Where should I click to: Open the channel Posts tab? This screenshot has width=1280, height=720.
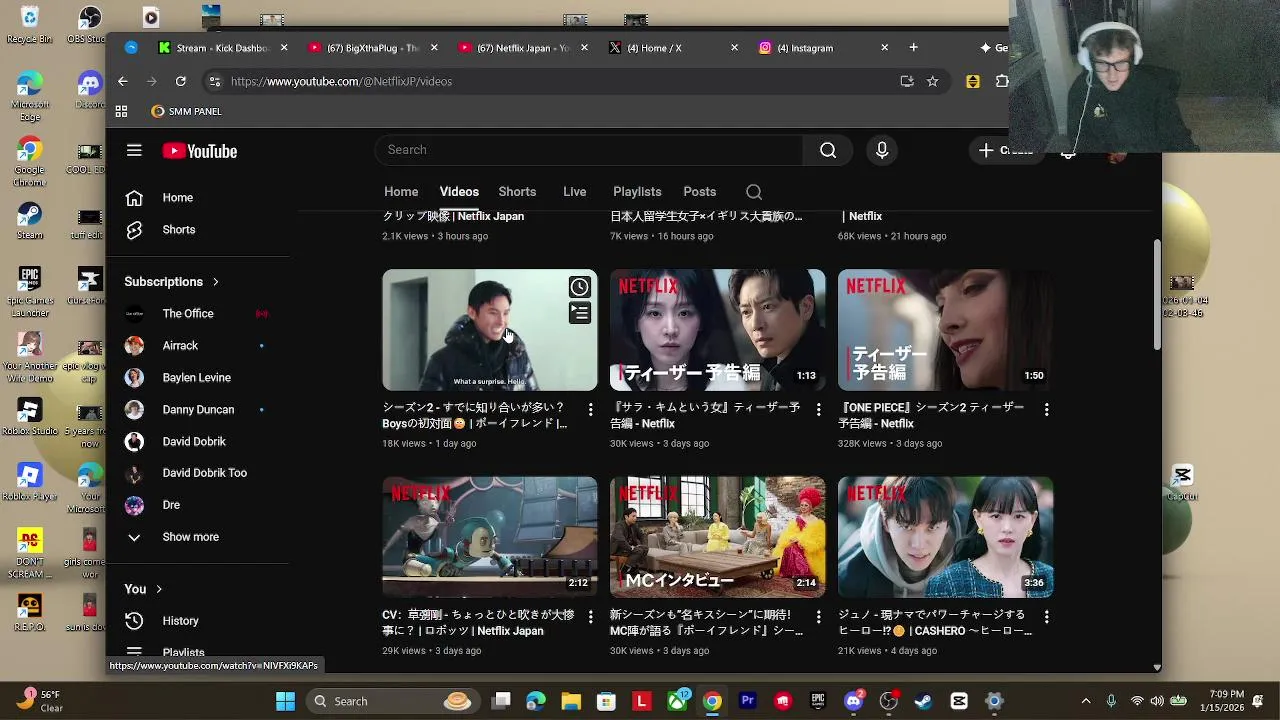pyautogui.click(x=699, y=192)
